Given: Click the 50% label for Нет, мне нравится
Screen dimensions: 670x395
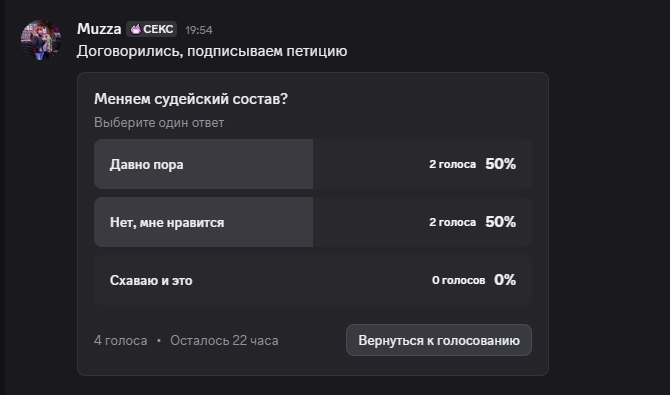Looking at the screenshot, I should [x=500, y=222].
